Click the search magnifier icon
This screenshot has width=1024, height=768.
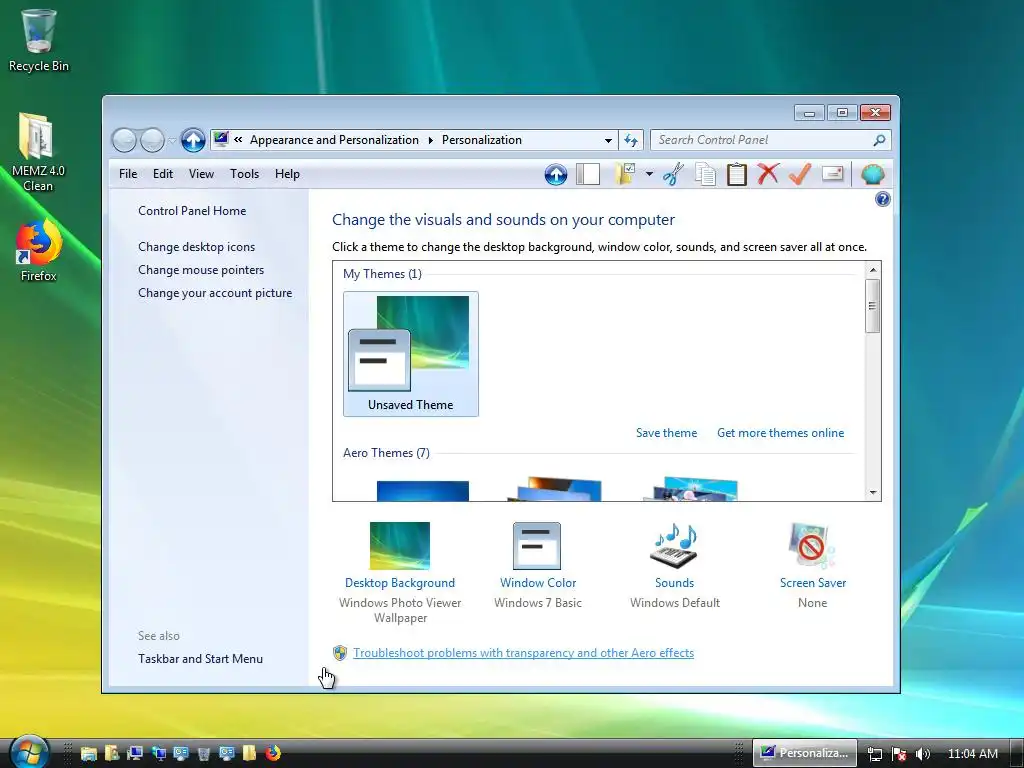point(879,140)
